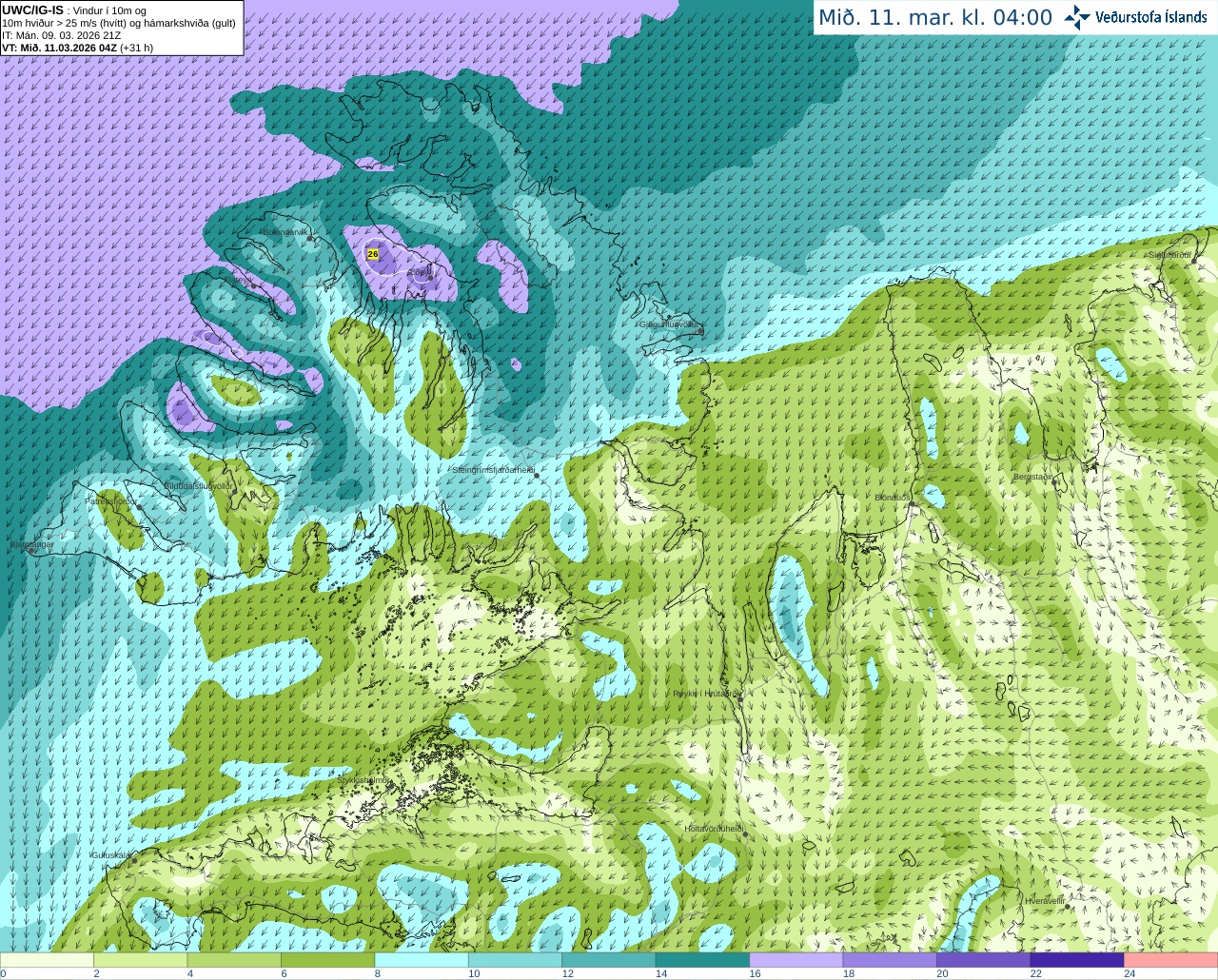Click the Reykir í Hrútafirði station label
The height and width of the screenshot is (980, 1218).
pyautogui.click(x=707, y=694)
